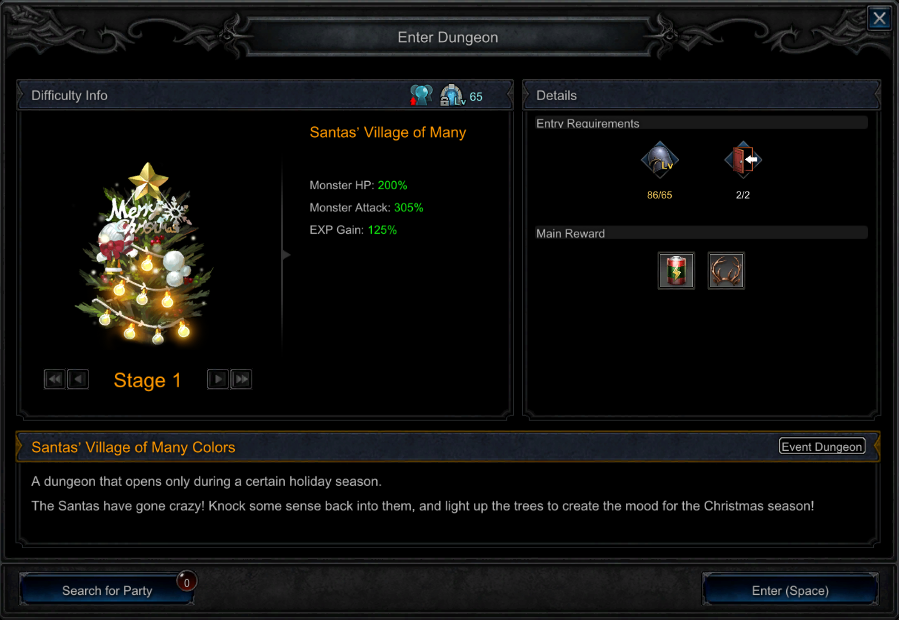Viewport: 899px width, 620px height.
Task: Click the red door entry count icon
Action: pos(743,160)
